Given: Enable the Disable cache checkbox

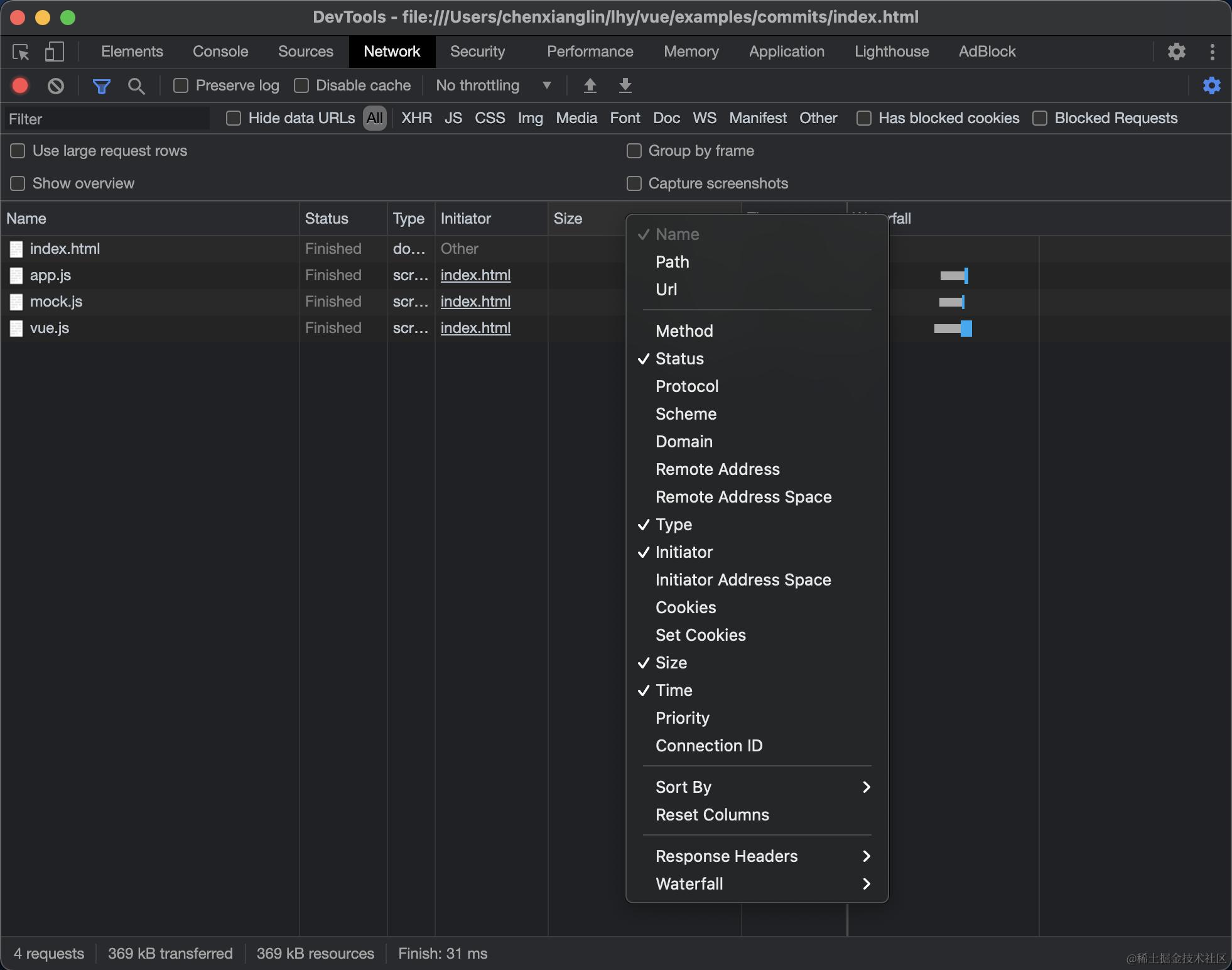Looking at the screenshot, I should pos(301,85).
